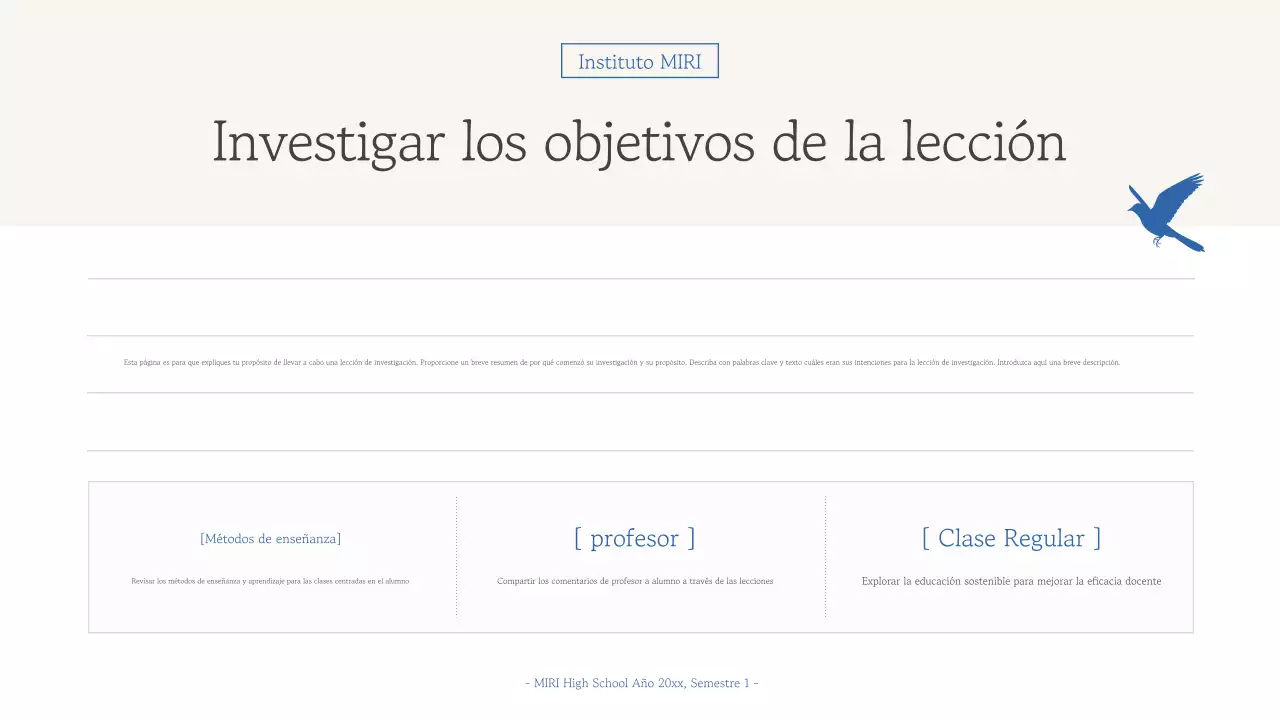This screenshot has height=720, width=1280.
Task: Click the top horizontal divider line
Action: pyautogui.click(x=640, y=278)
